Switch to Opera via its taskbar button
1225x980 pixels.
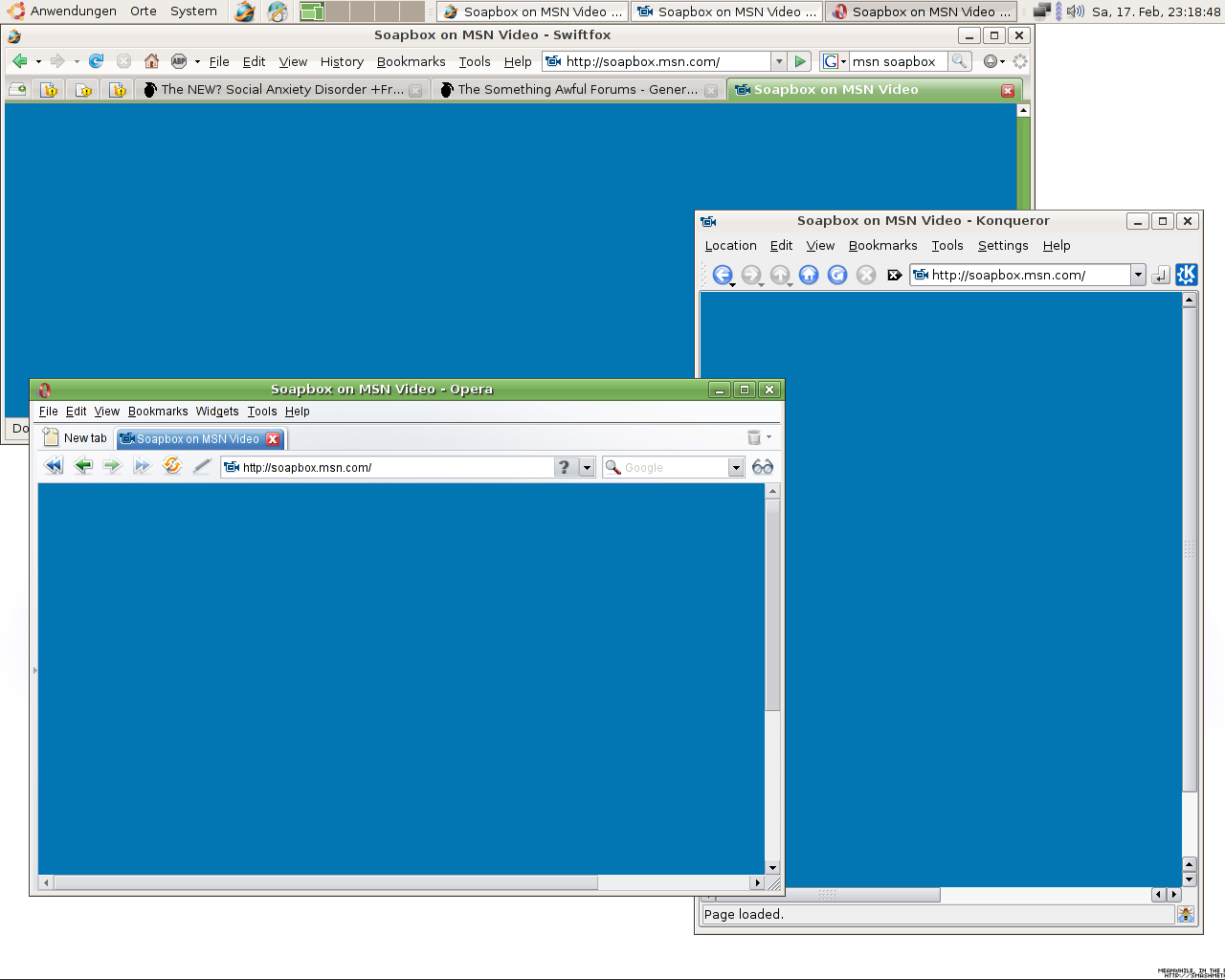(921, 11)
